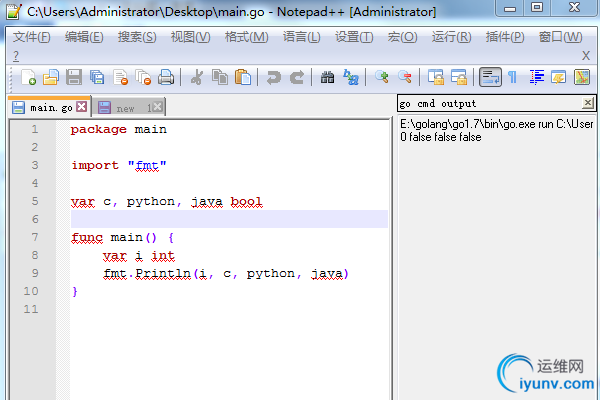The width and height of the screenshot is (600, 400).
Task: Click the Undo arrow icon
Action: (274, 77)
